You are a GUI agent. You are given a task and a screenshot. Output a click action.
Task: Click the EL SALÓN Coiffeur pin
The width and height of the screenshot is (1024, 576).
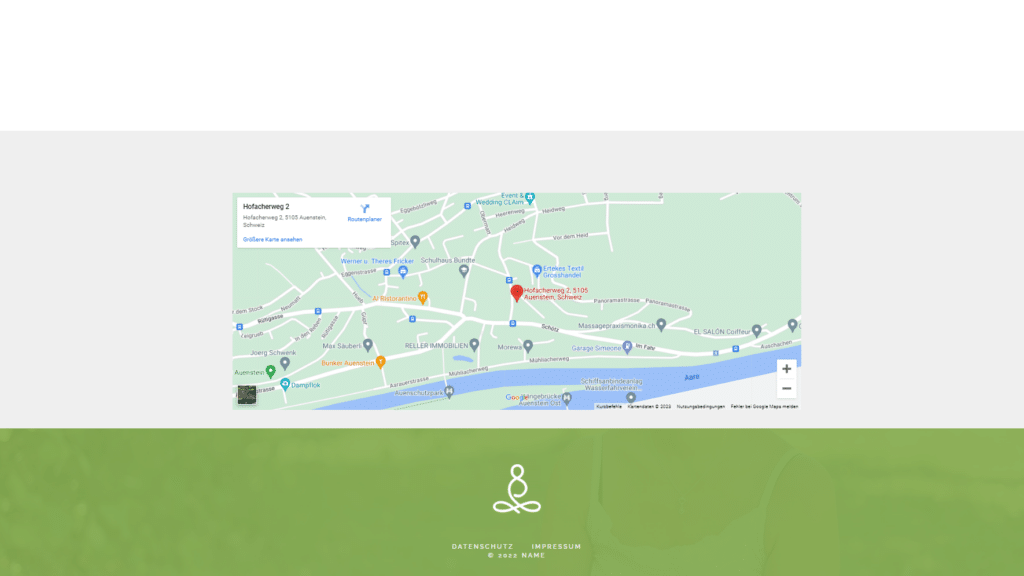pyautogui.click(x=757, y=330)
